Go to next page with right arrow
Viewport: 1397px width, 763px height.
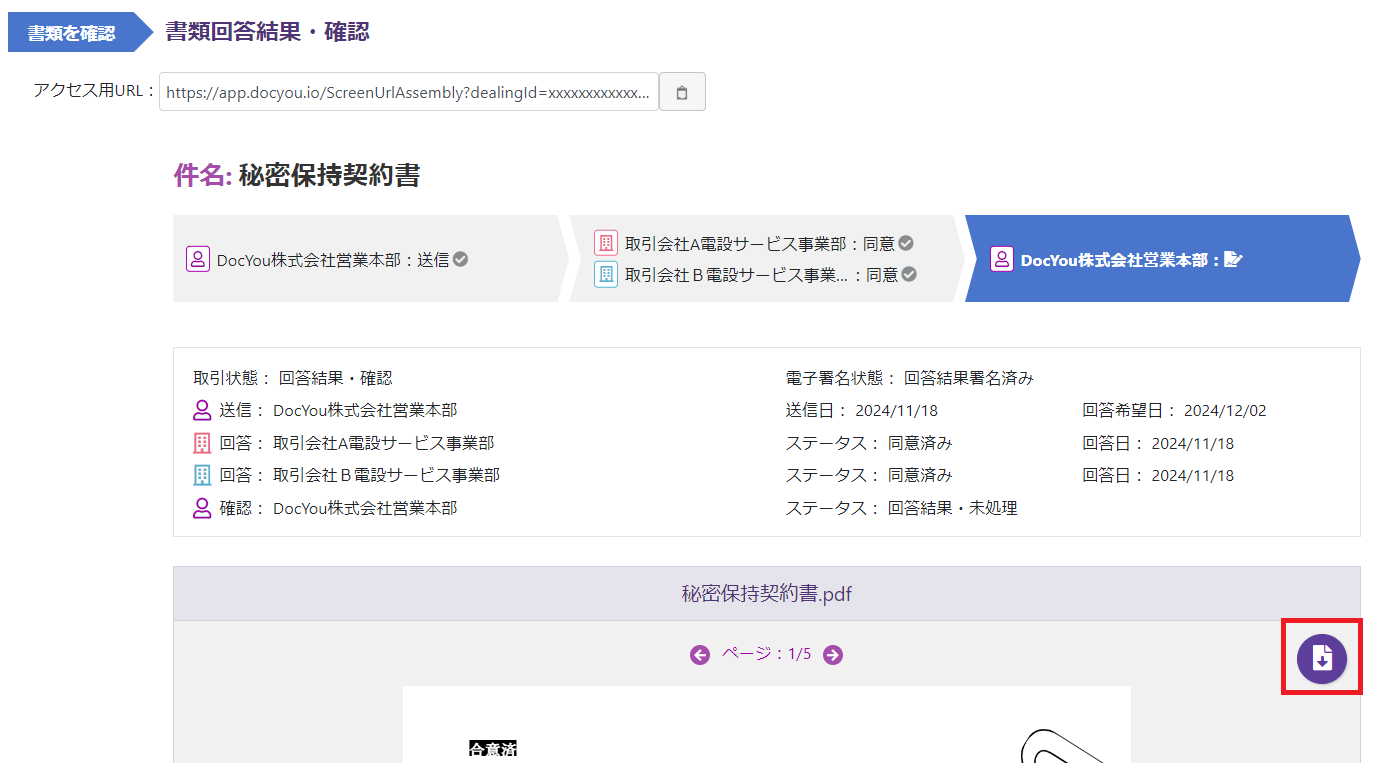[x=833, y=655]
